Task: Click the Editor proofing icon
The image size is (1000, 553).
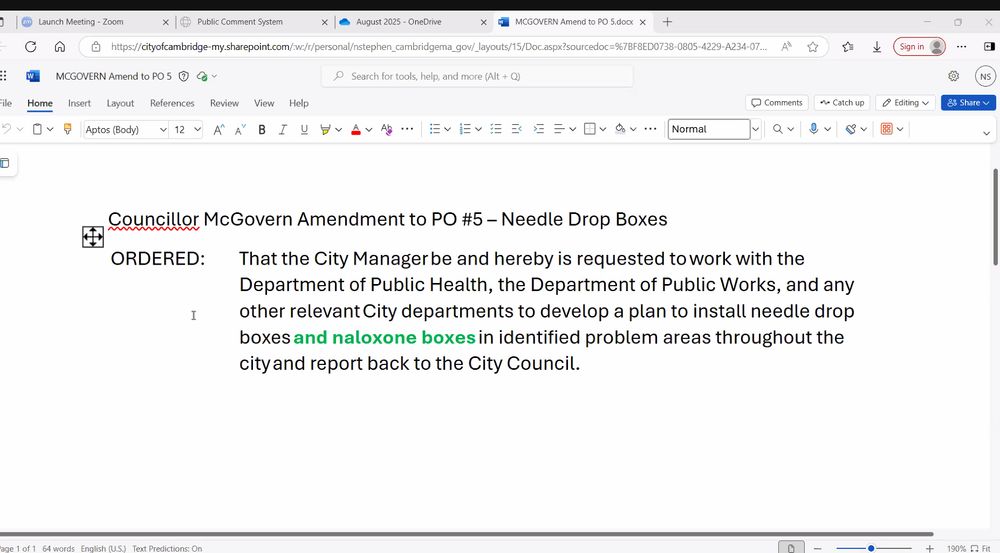Action: pyautogui.click(x=850, y=129)
